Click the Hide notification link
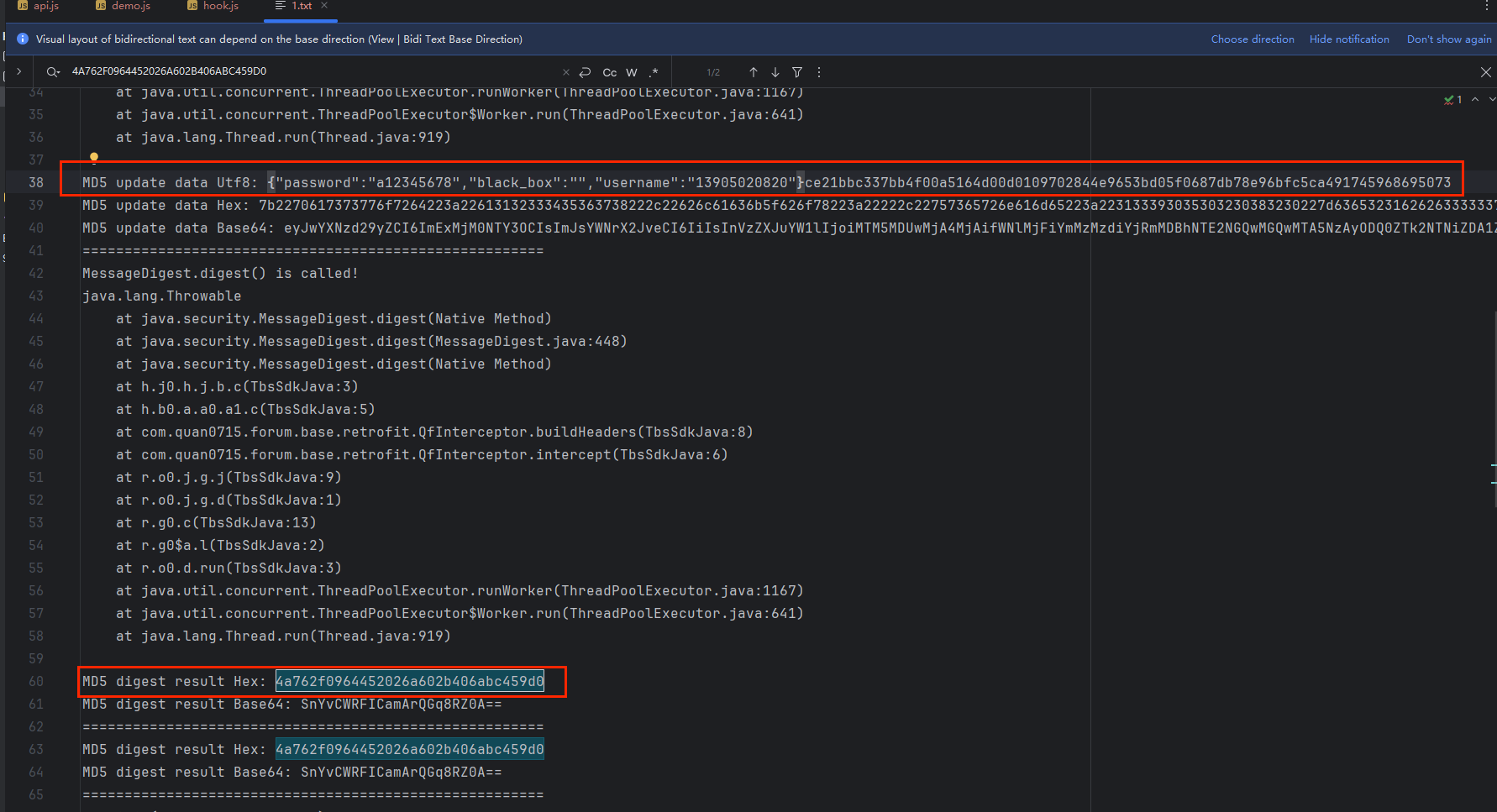 (1348, 39)
